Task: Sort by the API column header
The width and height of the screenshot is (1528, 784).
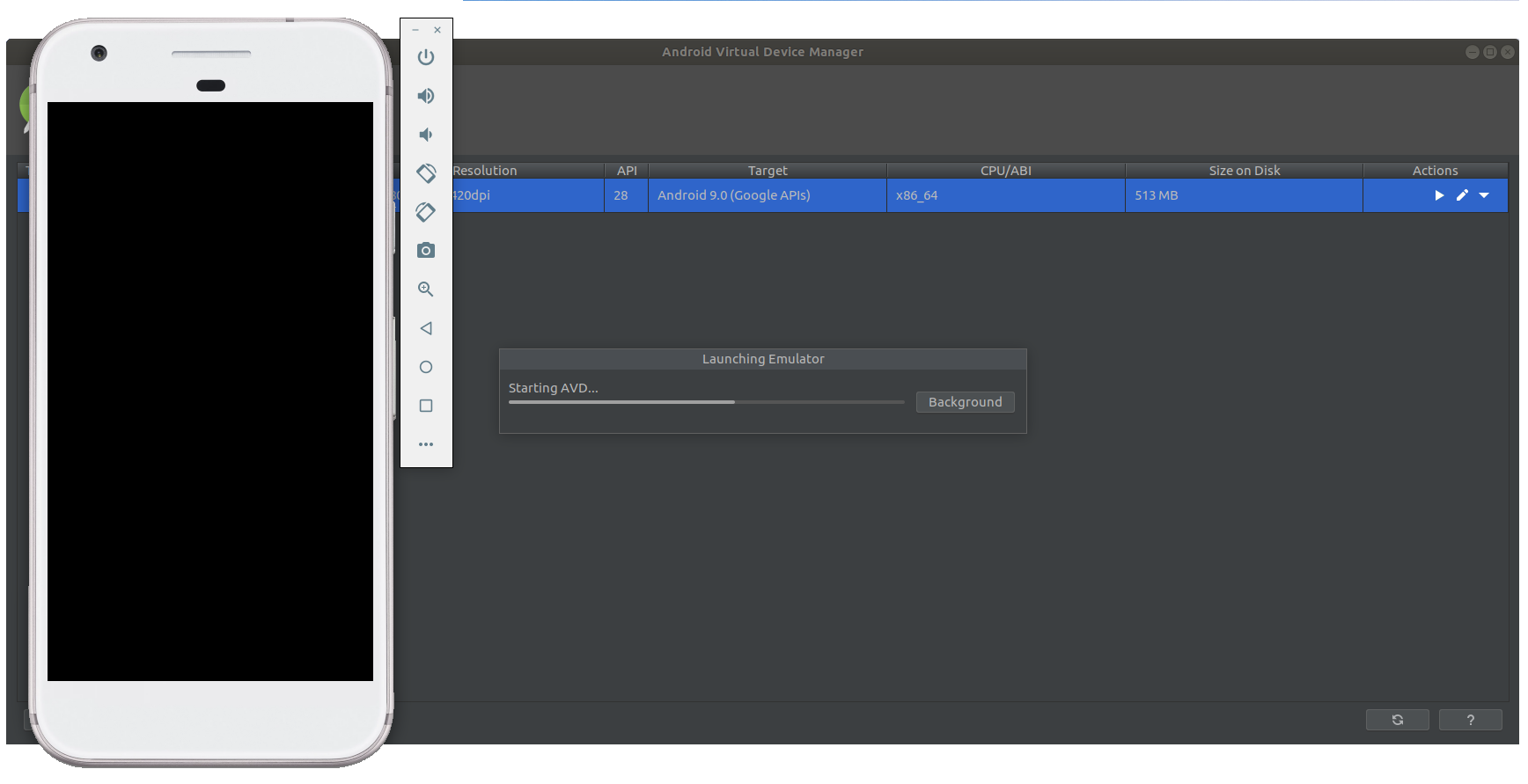Action: [627, 171]
